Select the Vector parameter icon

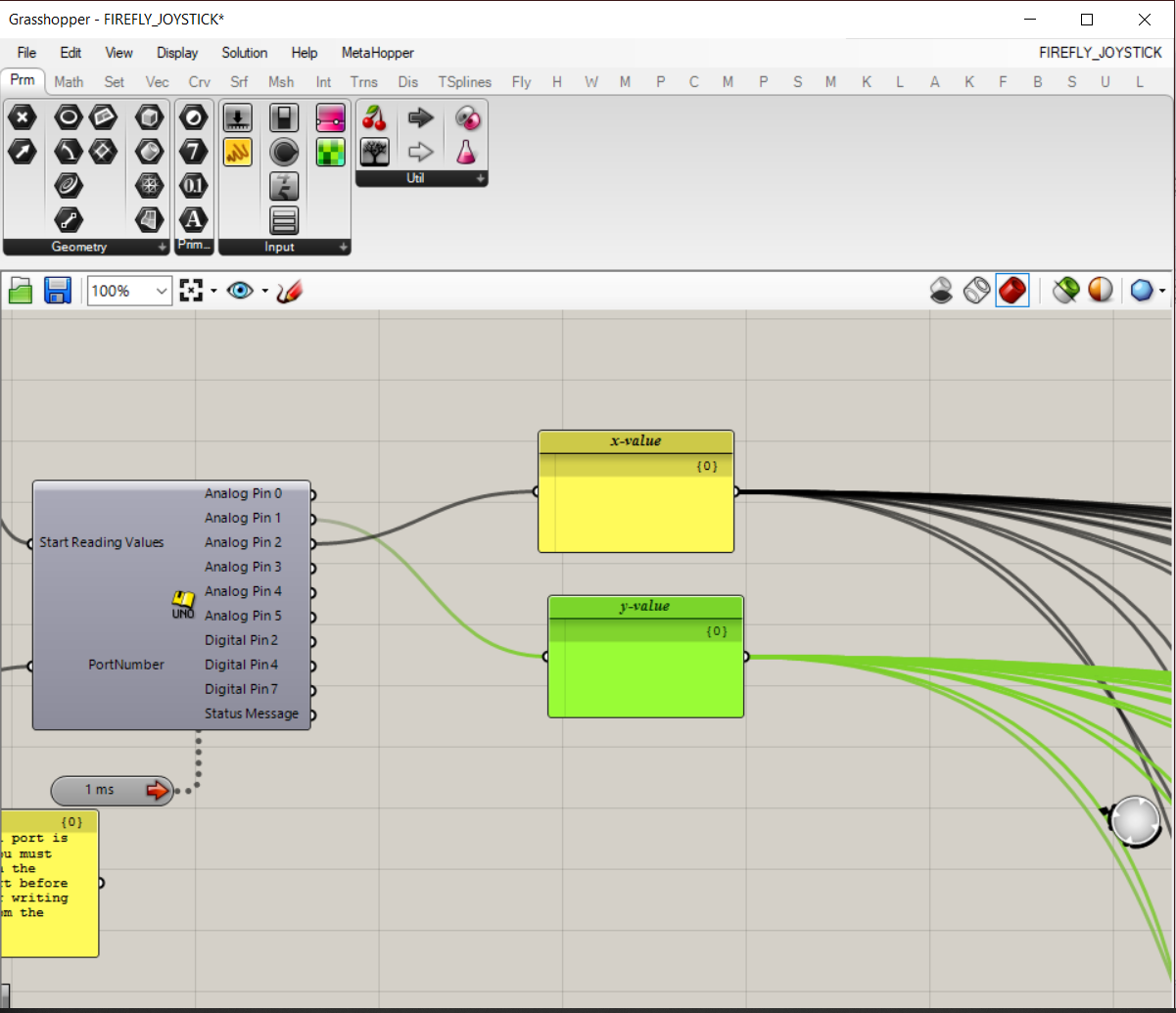point(22,152)
